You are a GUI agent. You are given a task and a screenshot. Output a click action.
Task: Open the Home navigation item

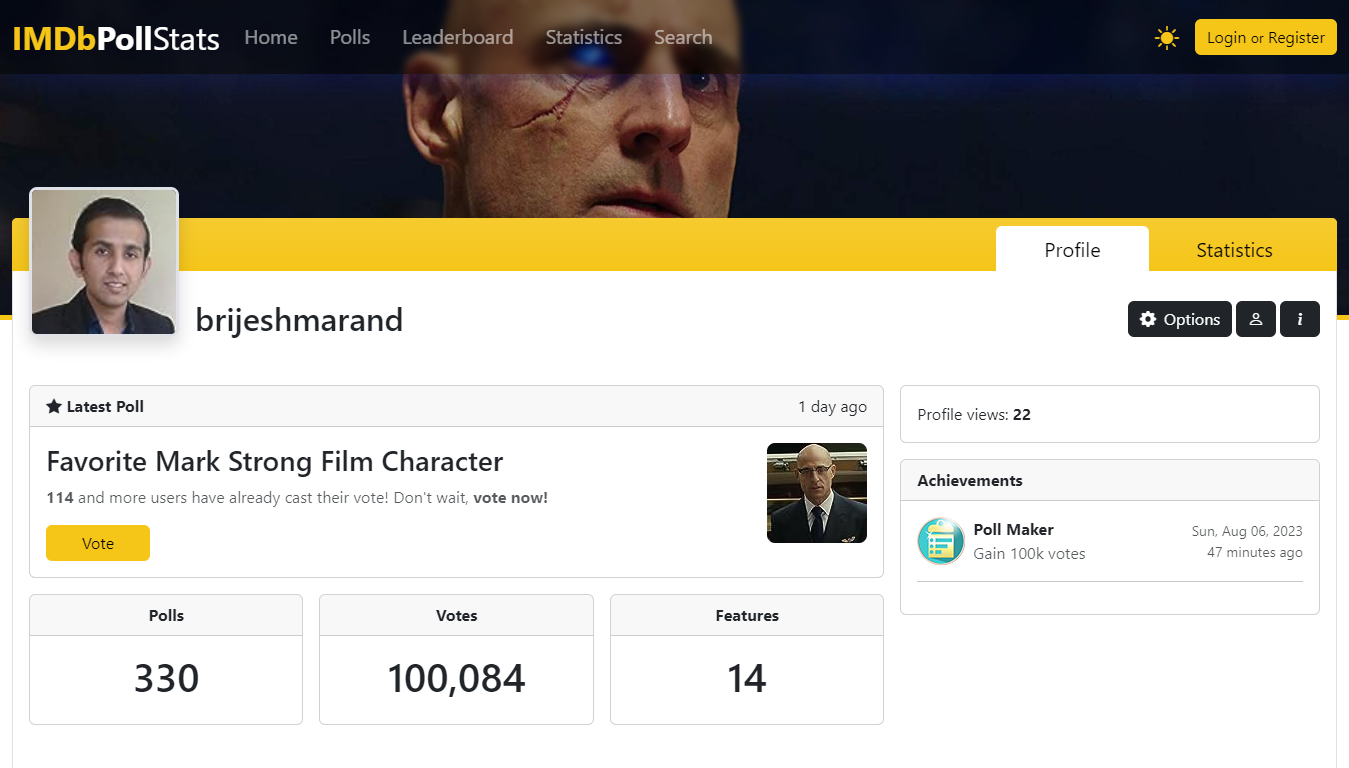click(271, 37)
